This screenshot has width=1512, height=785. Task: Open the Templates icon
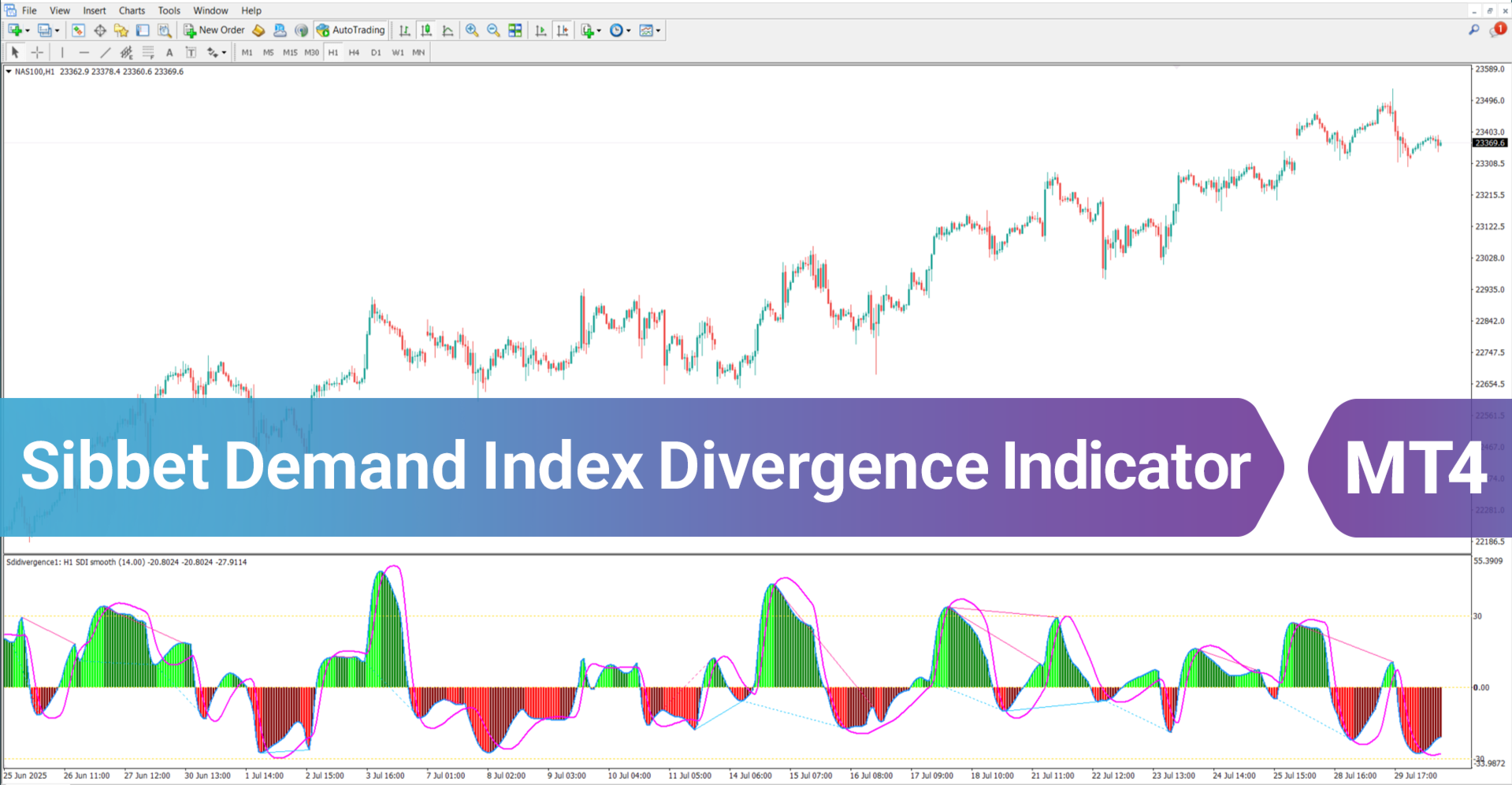click(x=646, y=31)
